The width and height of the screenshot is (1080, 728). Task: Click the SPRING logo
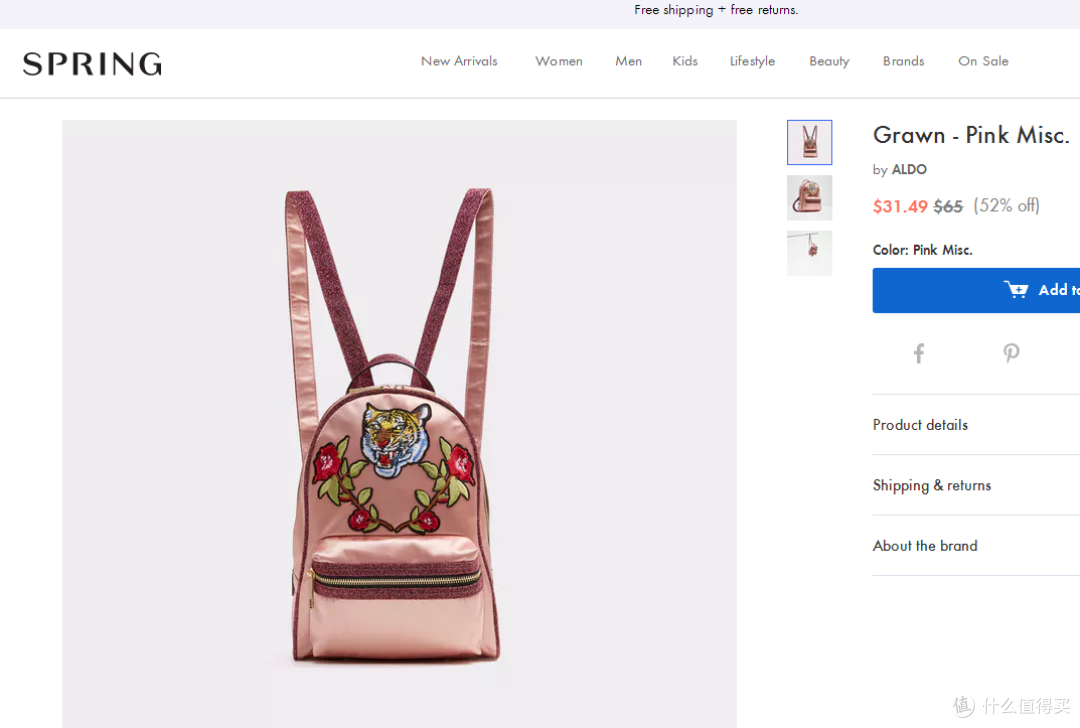tap(92, 64)
